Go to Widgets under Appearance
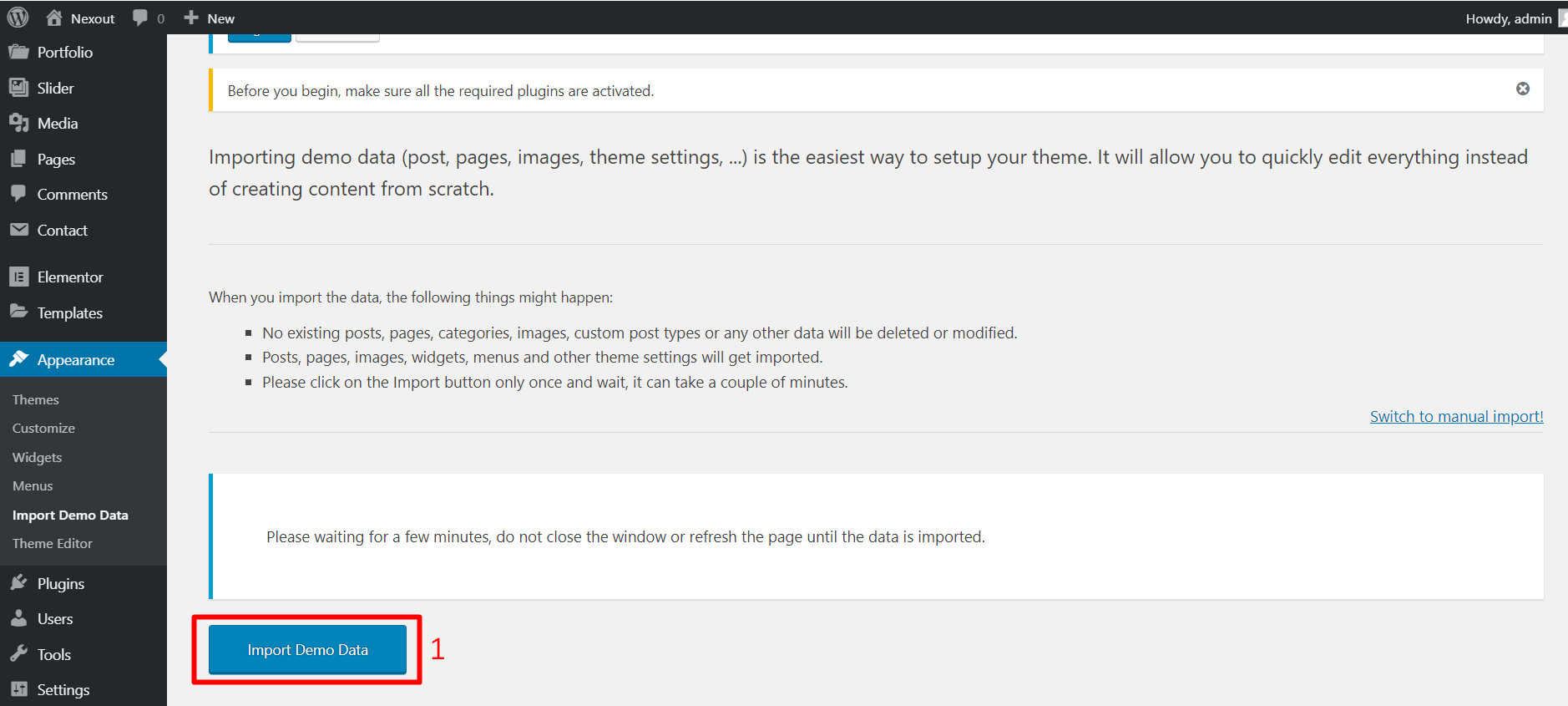The width and height of the screenshot is (1568, 706). pyautogui.click(x=38, y=457)
